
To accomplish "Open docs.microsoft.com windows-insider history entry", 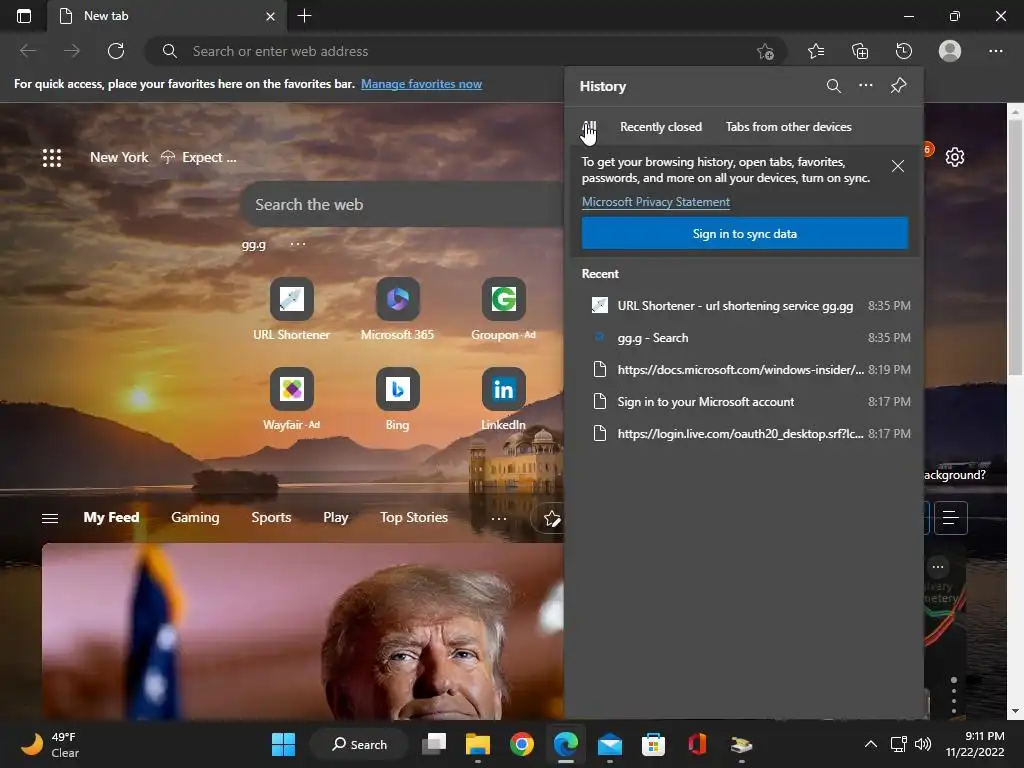I will click(744, 370).
